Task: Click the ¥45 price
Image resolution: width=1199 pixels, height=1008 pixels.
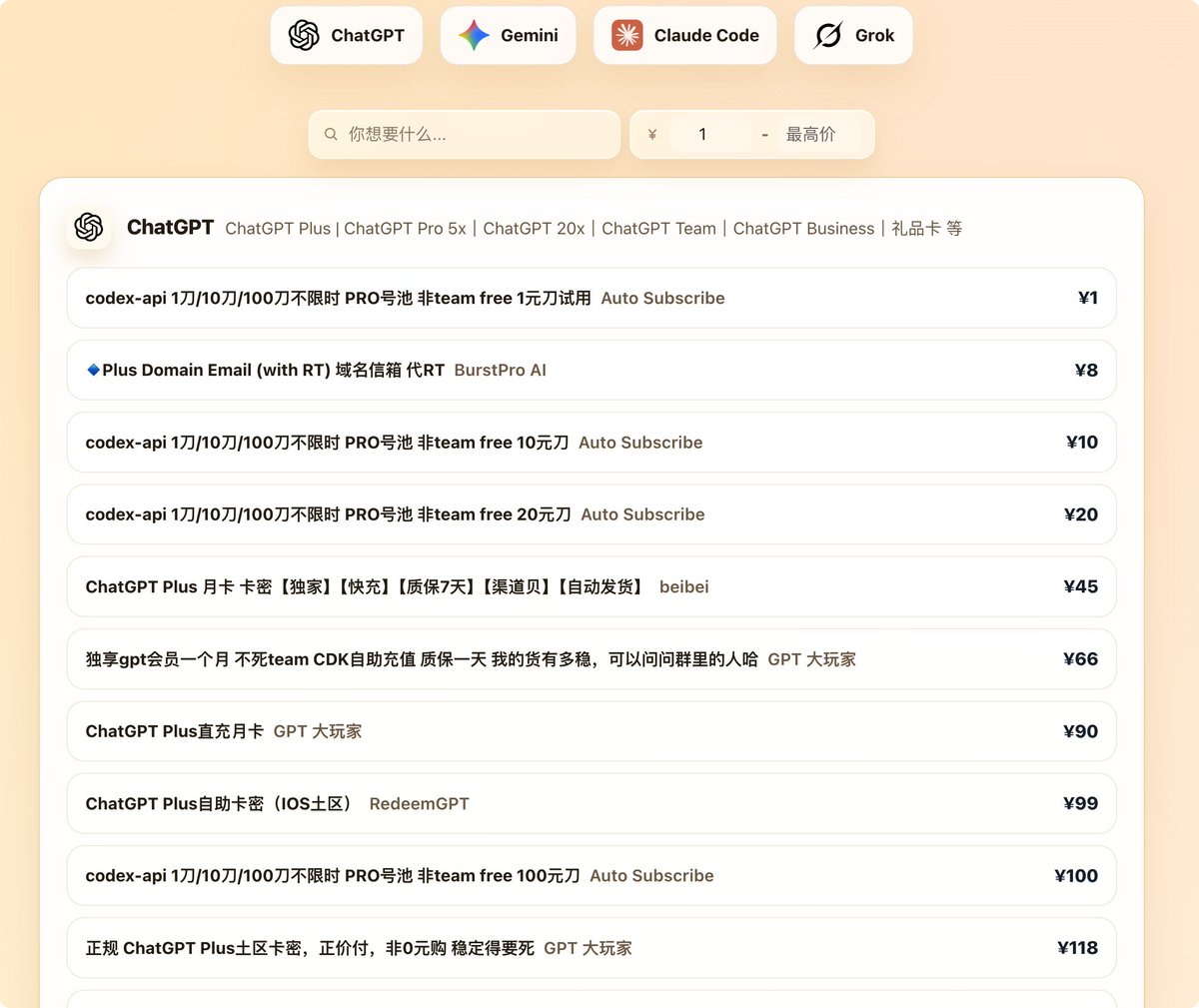Action: (1081, 586)
